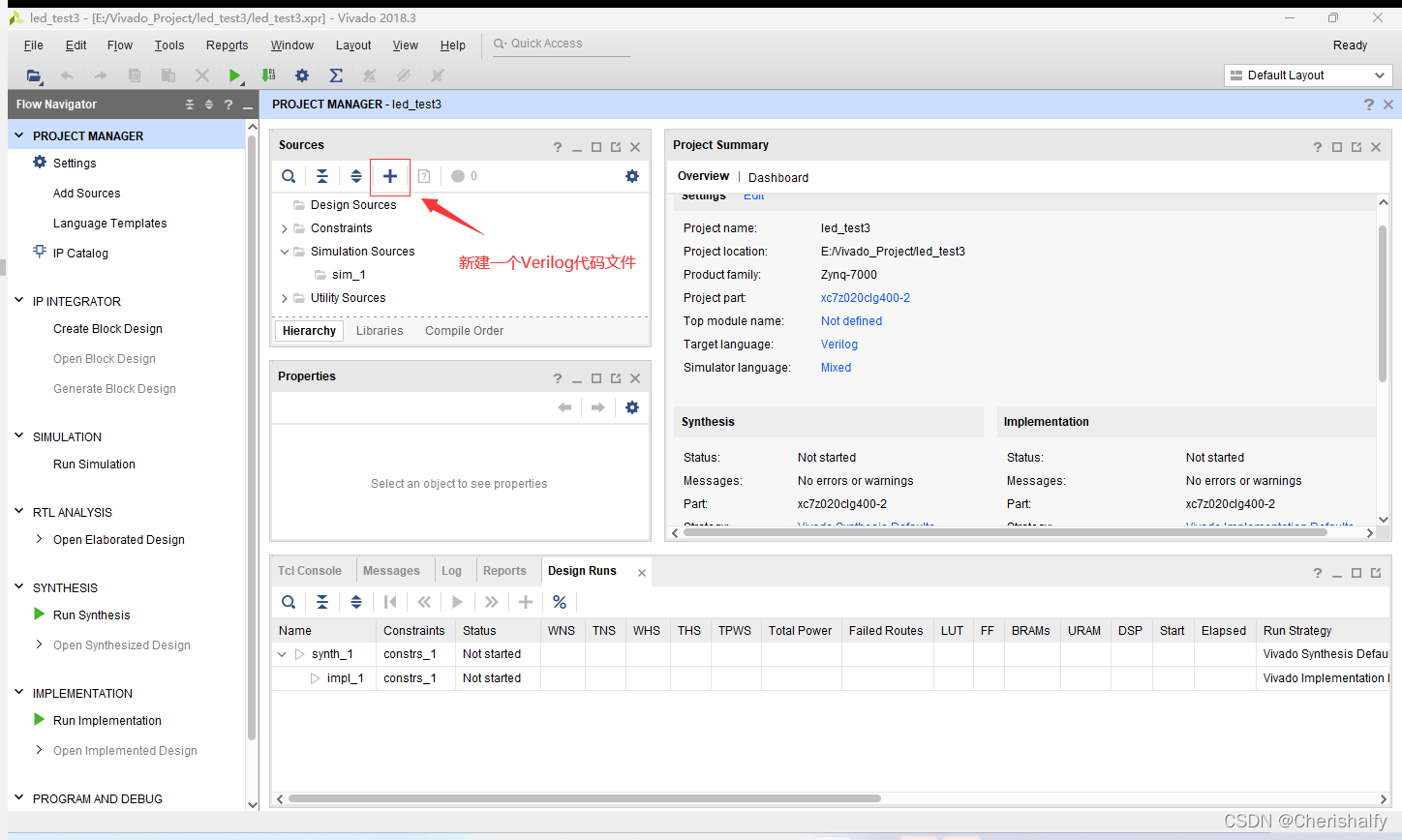
Task: Search in the Sources panel
Action: (x=289, y=176)
